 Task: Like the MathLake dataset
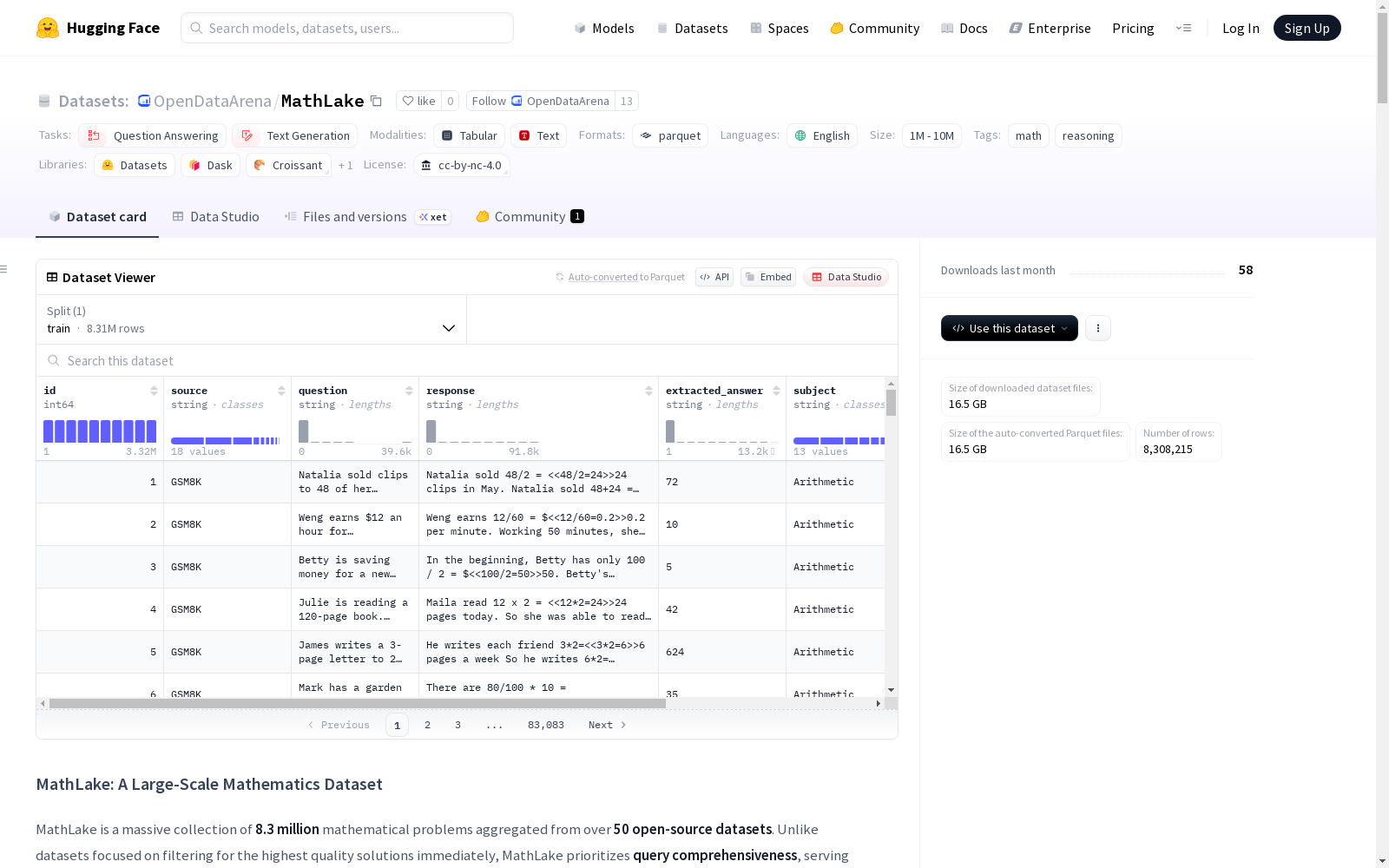[x=418, y=101]
